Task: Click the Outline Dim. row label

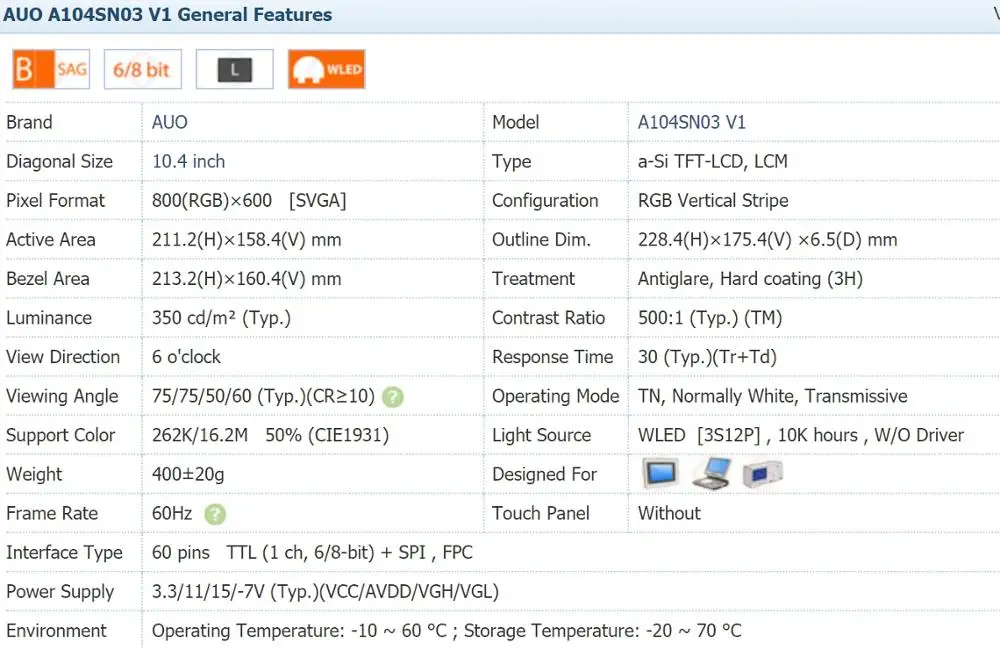Action: (541, 240)
